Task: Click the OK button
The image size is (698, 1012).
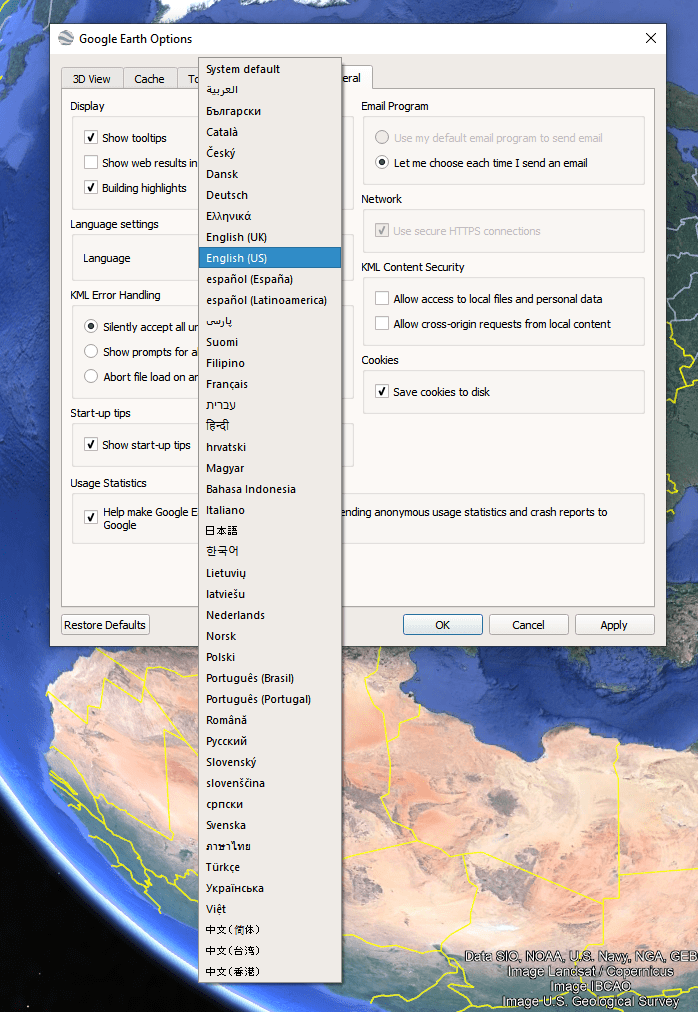Action: pos(442,625)
